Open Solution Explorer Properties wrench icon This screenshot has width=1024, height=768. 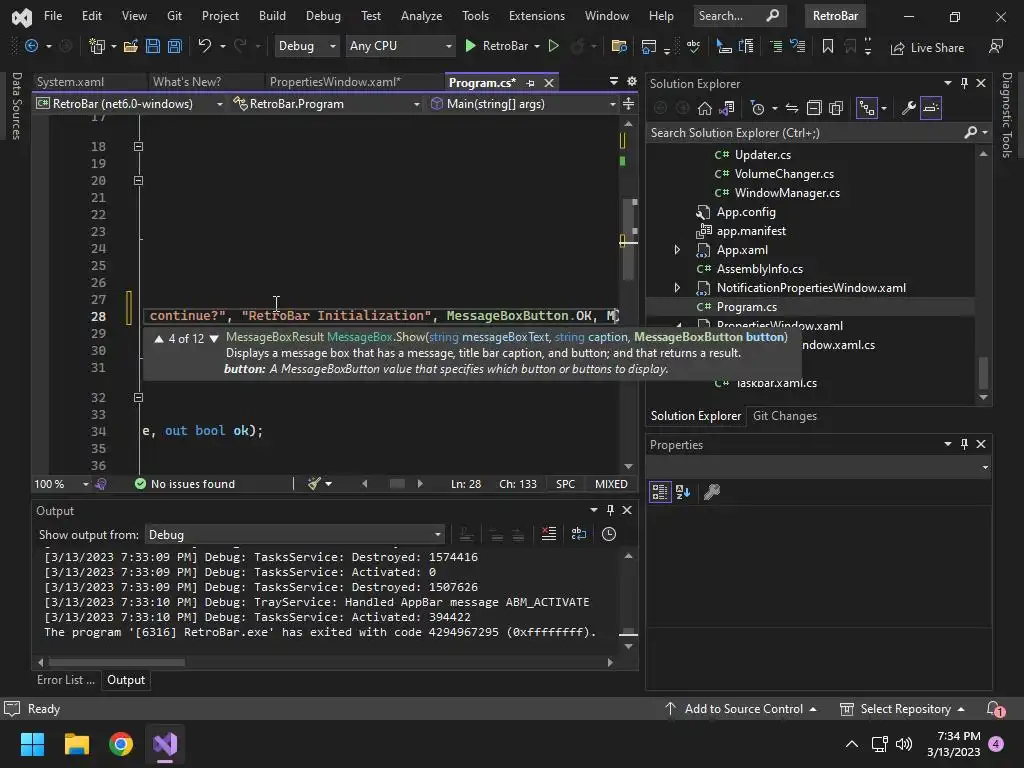click(908, 108)
